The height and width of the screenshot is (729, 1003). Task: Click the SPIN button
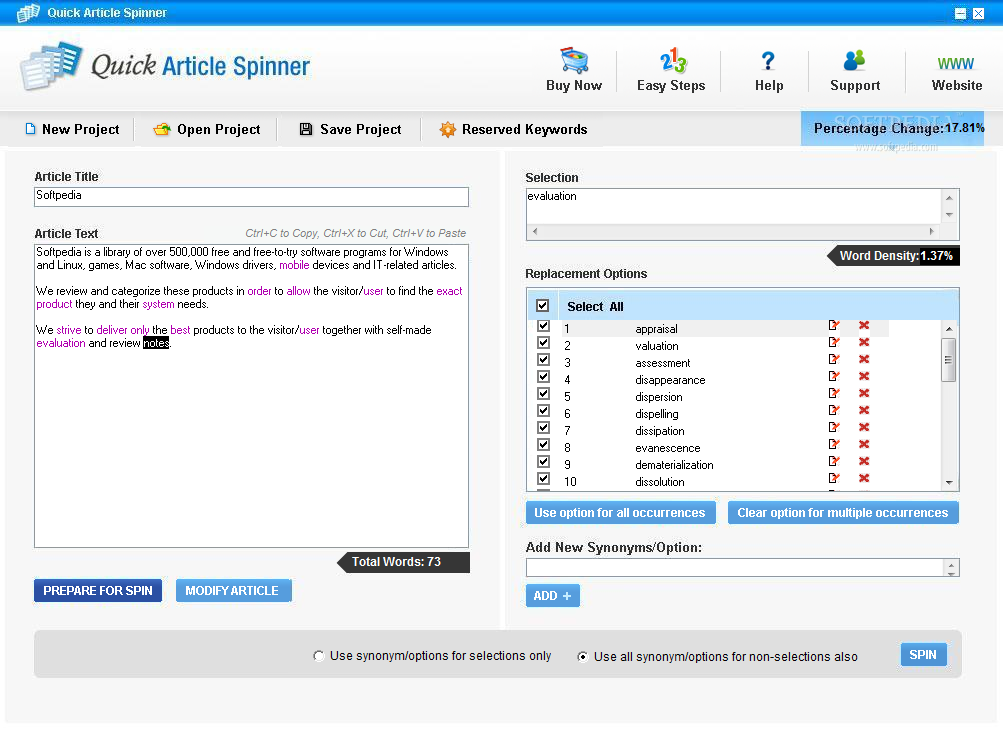point(923,654)
